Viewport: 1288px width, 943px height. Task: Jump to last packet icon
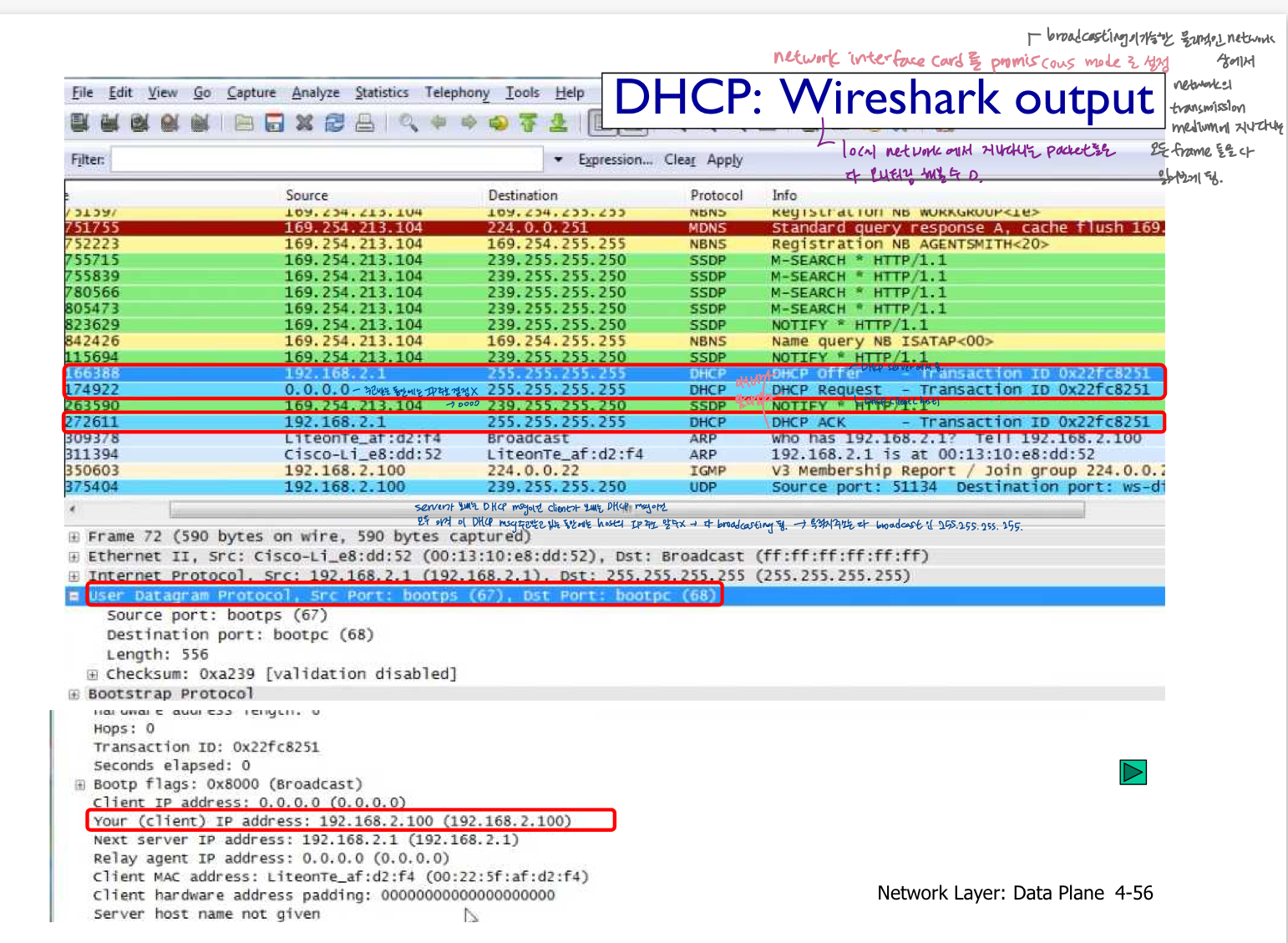[x=558, y=123]
